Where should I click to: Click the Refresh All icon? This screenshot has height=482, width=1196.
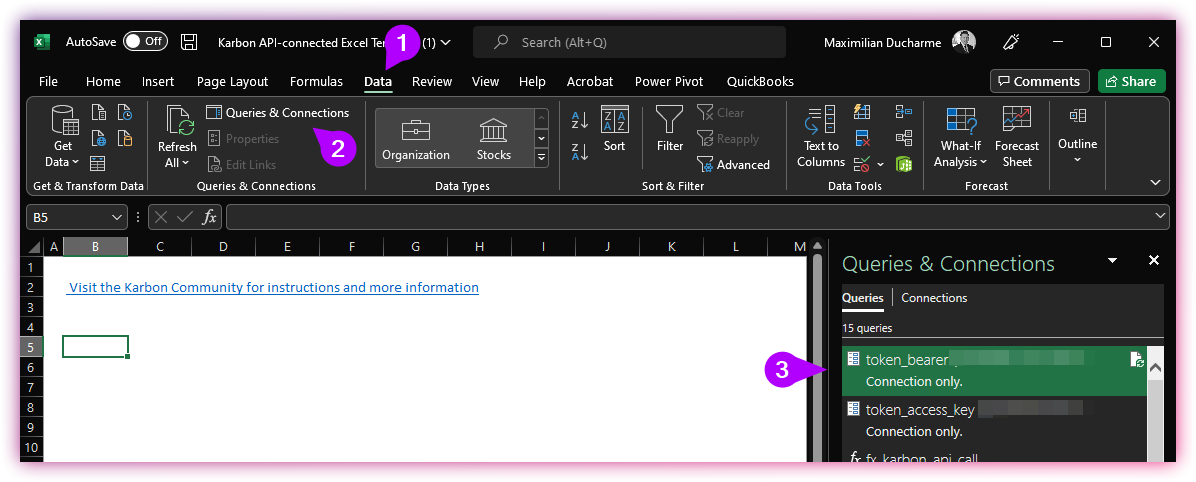pyautogui.click(x=178, y=121)
